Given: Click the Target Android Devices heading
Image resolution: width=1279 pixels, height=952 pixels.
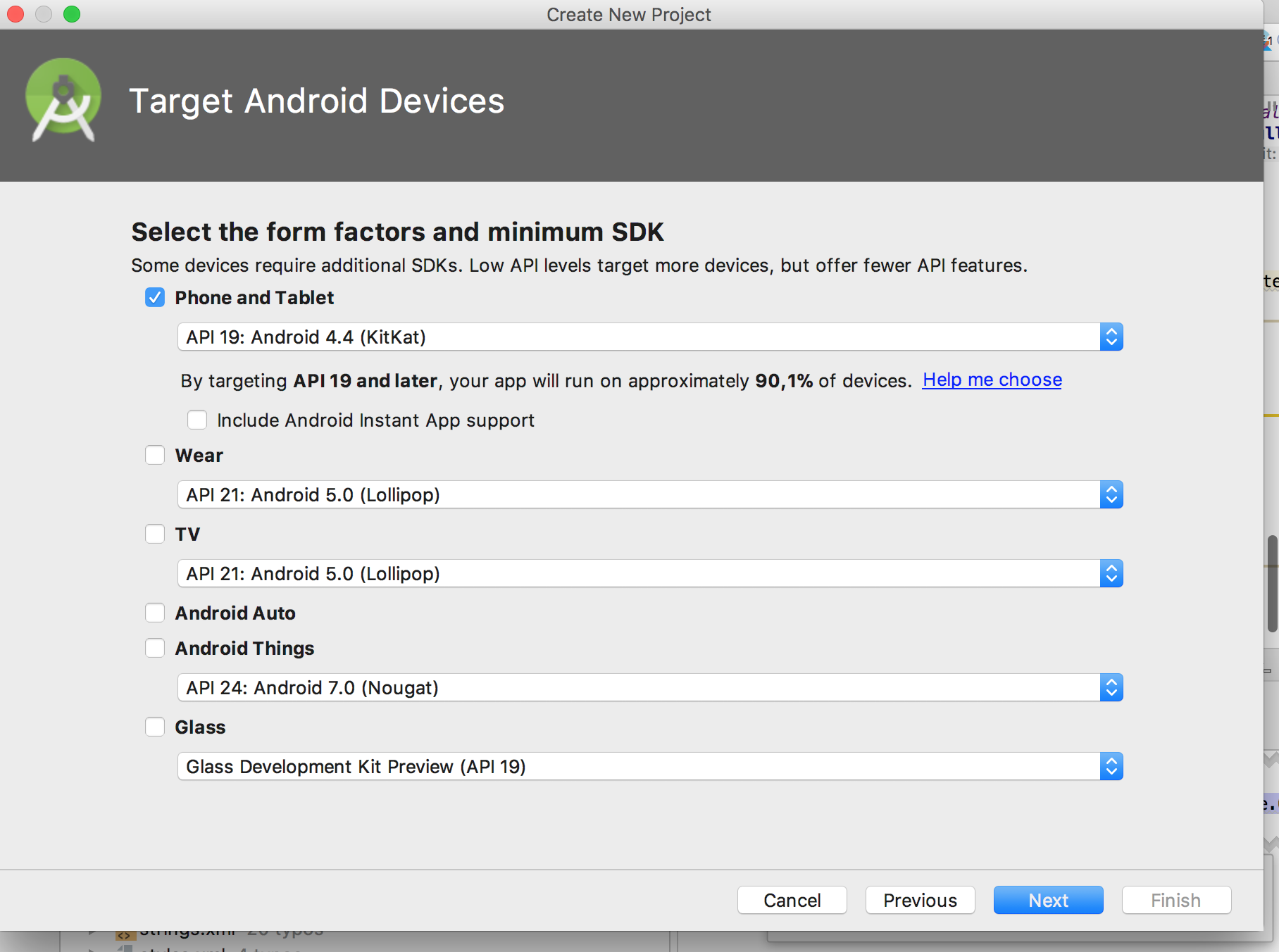Looking at the screenshot, I should pyautogui.click(x=317, y=101).
